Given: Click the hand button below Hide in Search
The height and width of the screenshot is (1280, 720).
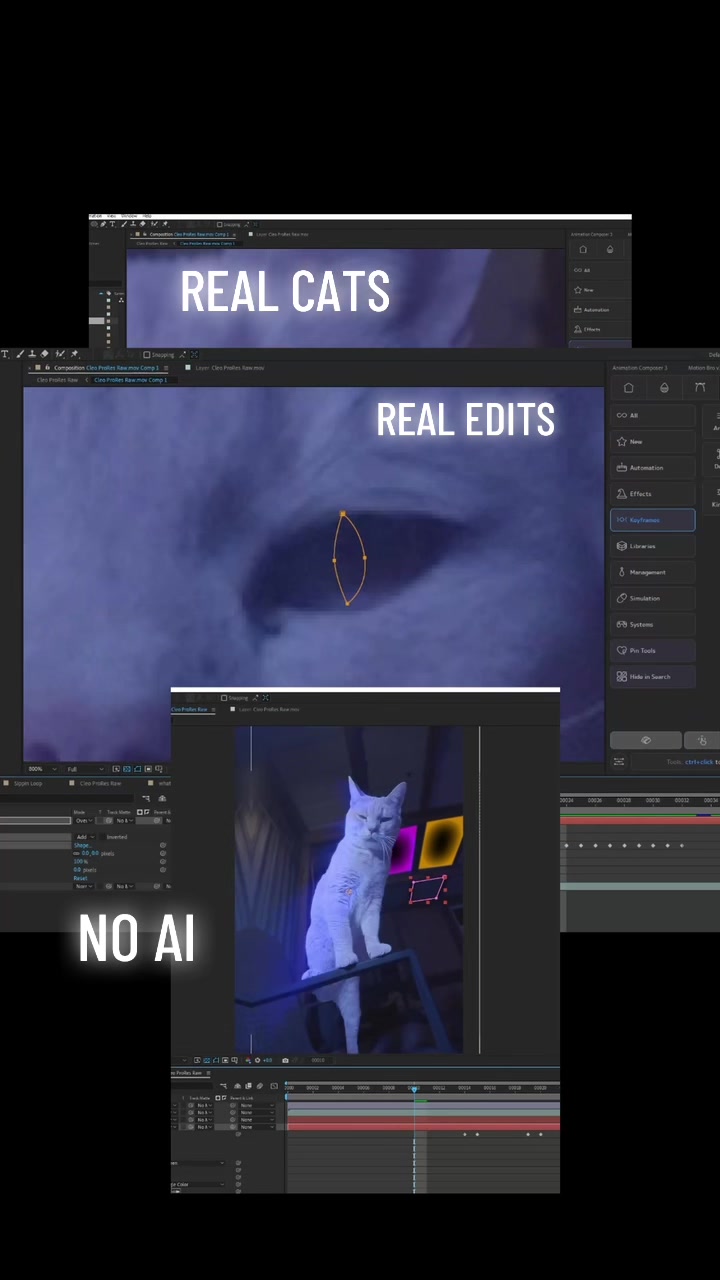Looking at the screenshot, I should coord(702,740).
